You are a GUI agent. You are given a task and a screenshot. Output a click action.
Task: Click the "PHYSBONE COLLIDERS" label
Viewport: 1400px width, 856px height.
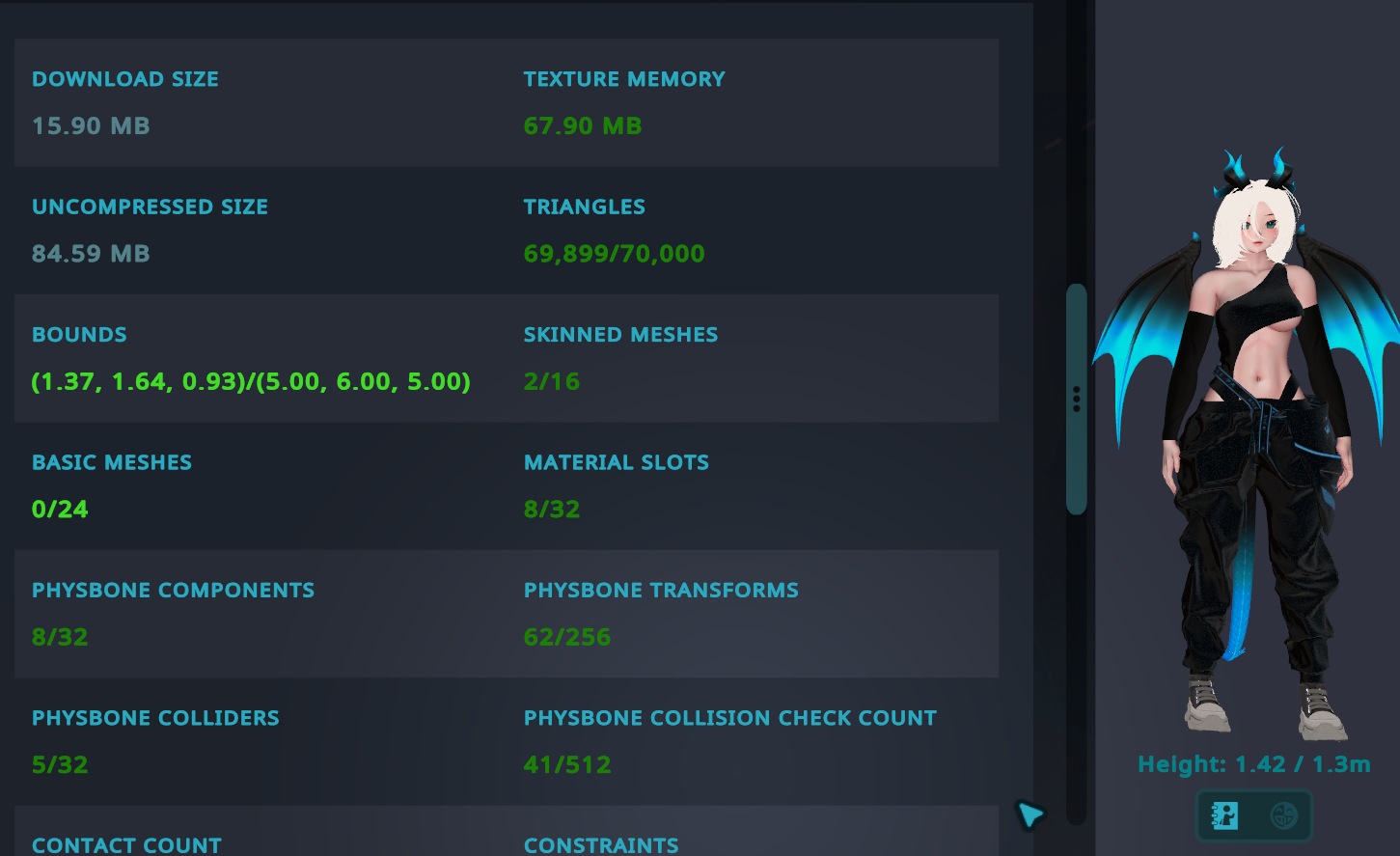[155, 718]
